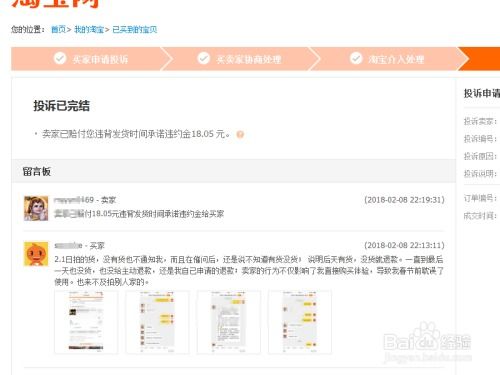Viewport: 500px width, 375px height.
Task: Click the 投诉卖家 label in sidebar
Action: click(480, 121)
